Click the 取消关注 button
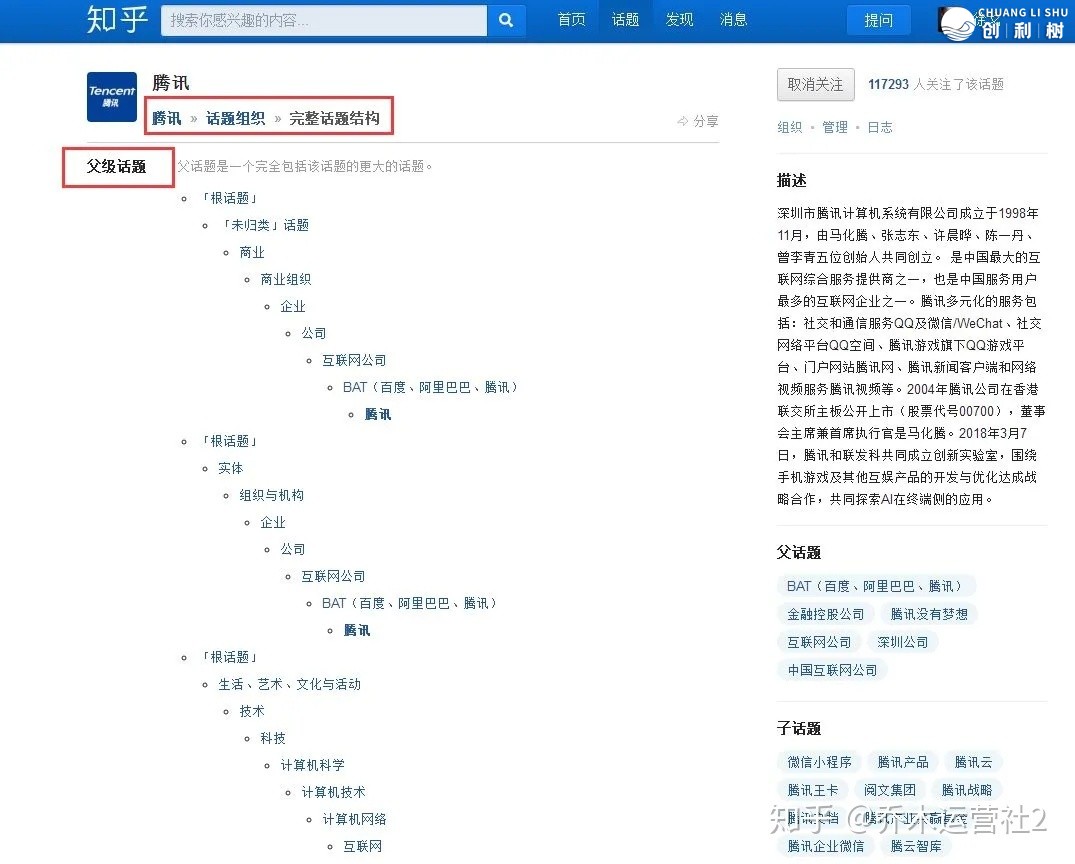The height and width of the screenshot is (864, 1075). (816, 84)
